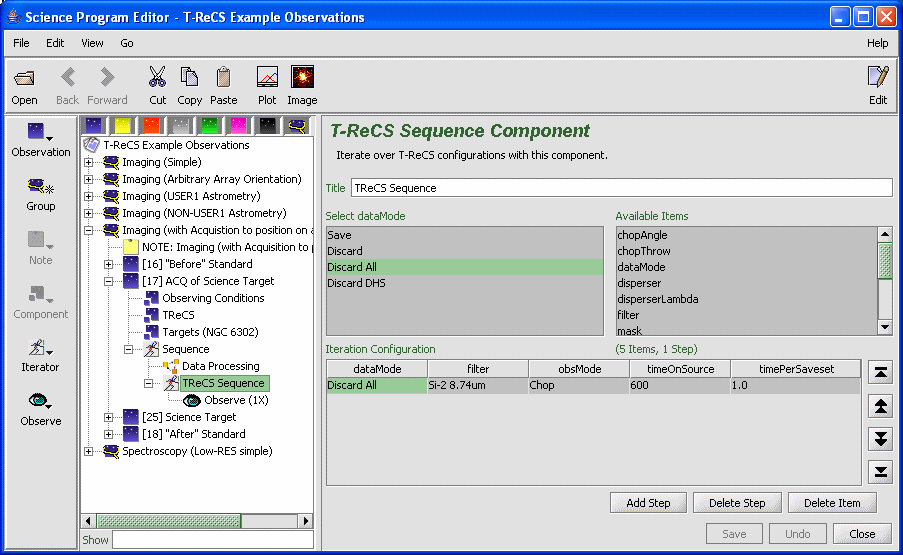903x555 pixels.
Task: Click the Delete Step button
Action: (737, 503)
